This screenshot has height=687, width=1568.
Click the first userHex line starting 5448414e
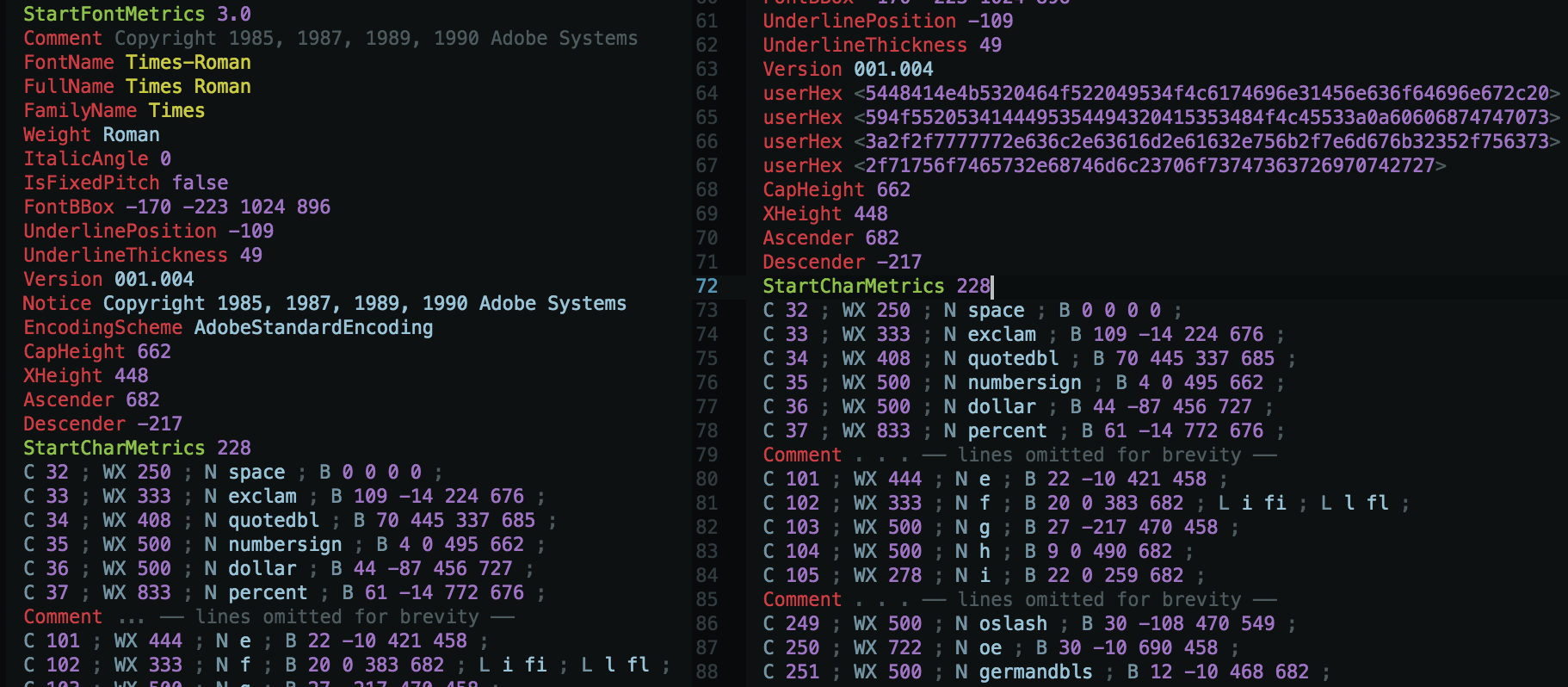(1162, 93)
